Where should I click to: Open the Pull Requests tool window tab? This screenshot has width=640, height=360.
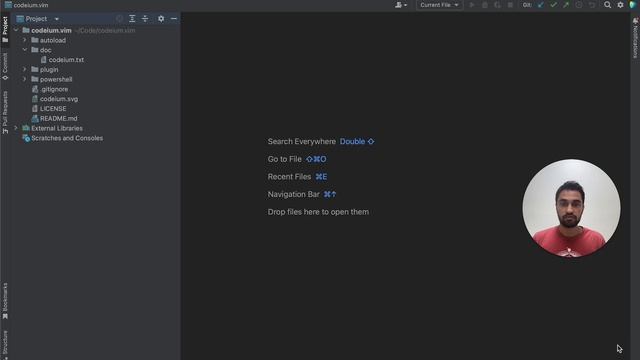tap(5, 112)
